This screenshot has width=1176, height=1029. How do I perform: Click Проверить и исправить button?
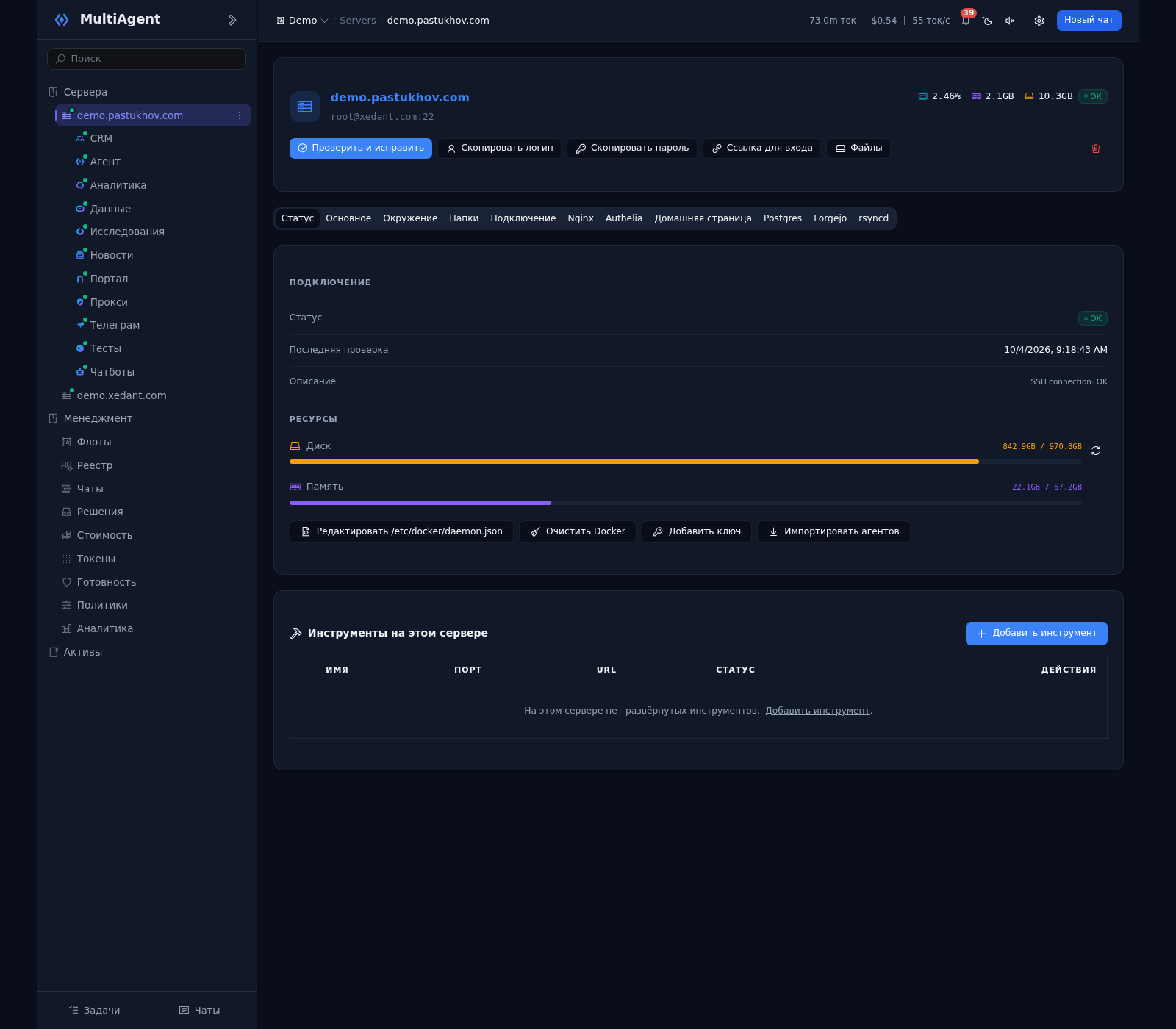[x=361, y=148]
